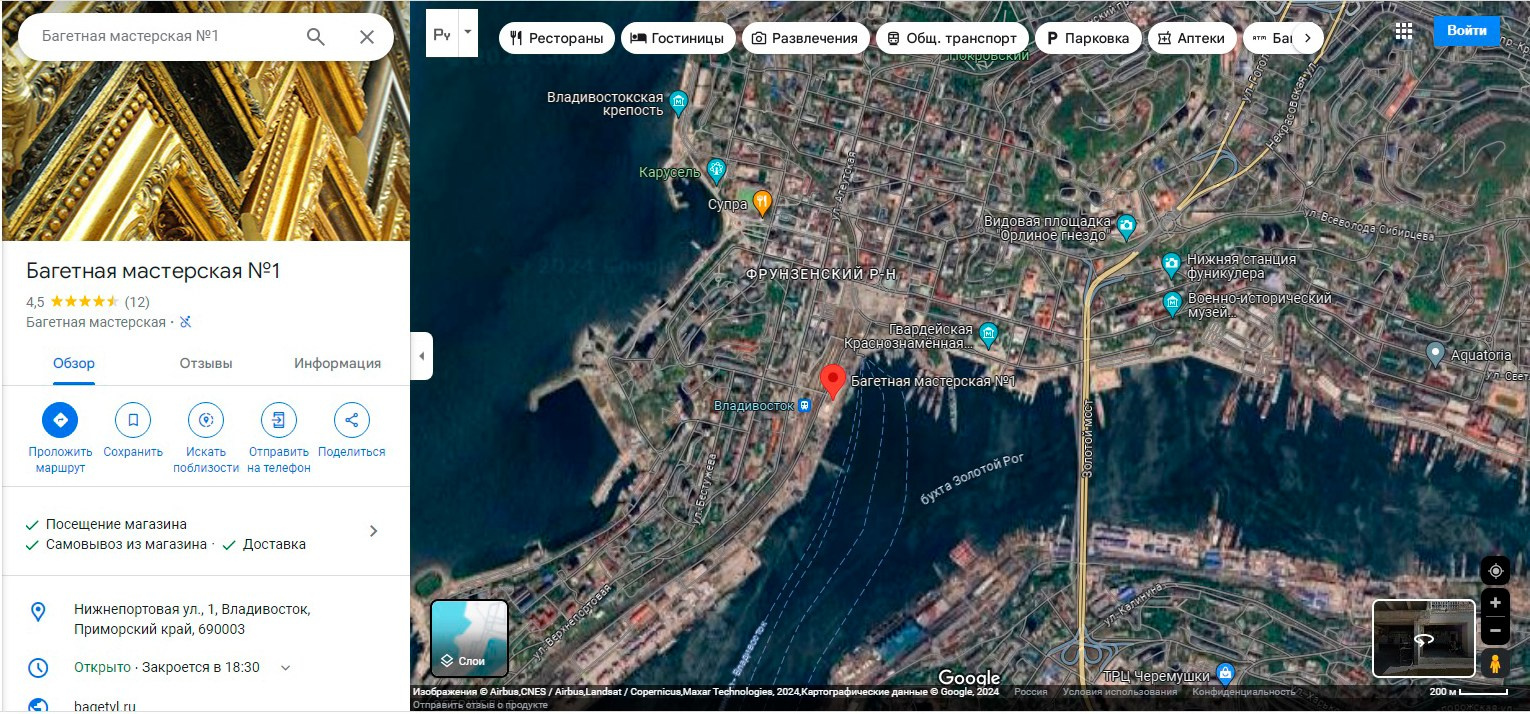
Task: Click the Проложить маршрут directions icon
Action: 60,420
